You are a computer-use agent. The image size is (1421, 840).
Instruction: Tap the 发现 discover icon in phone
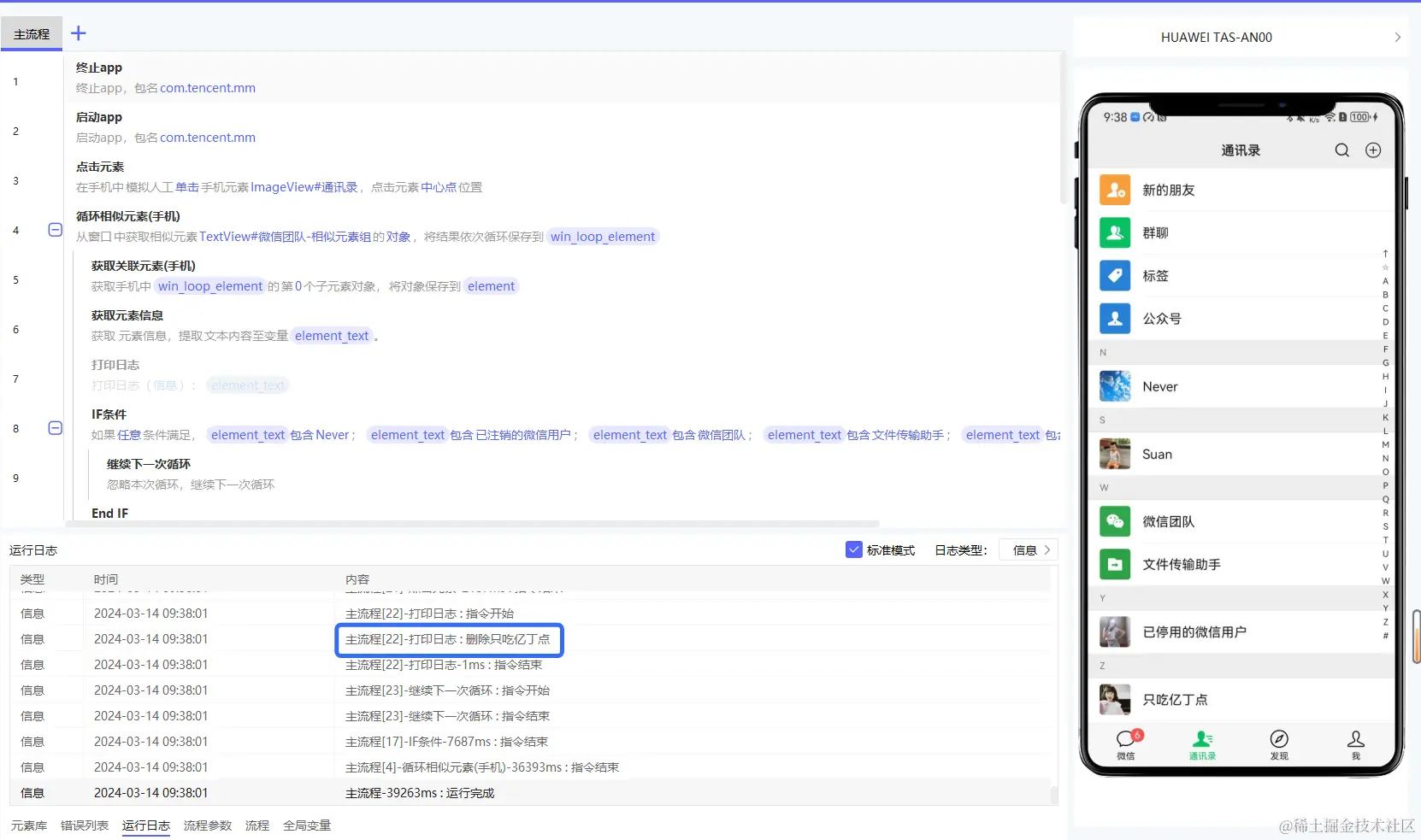click(1279, 739)
